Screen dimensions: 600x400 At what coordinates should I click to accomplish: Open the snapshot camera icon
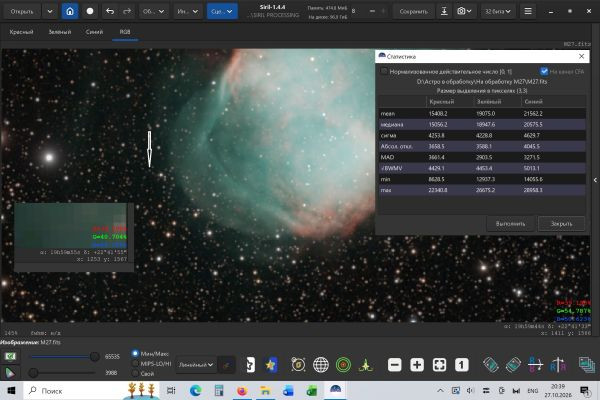pos(464,11)
